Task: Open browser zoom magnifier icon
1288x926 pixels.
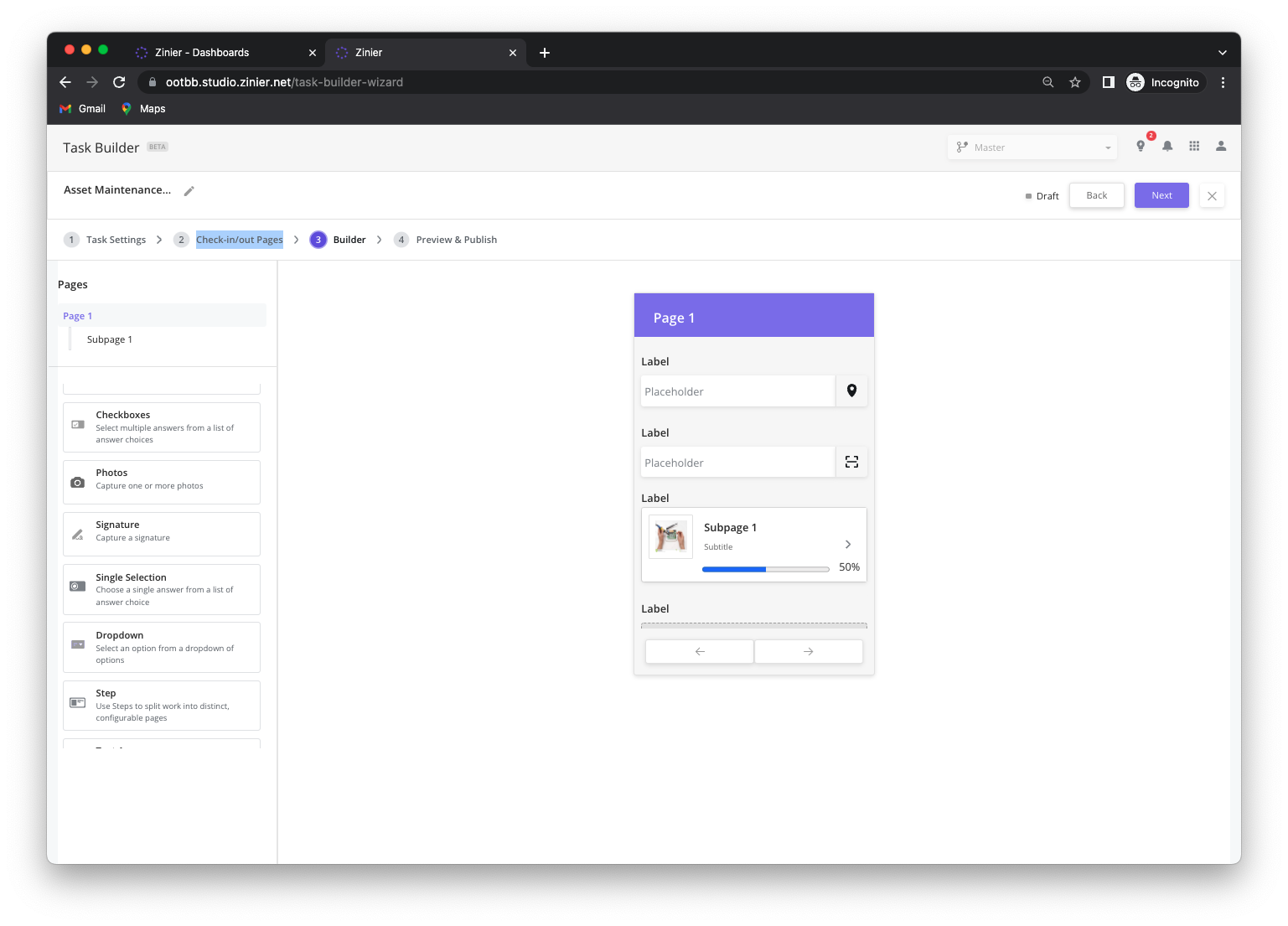Action: [1047, 82]
